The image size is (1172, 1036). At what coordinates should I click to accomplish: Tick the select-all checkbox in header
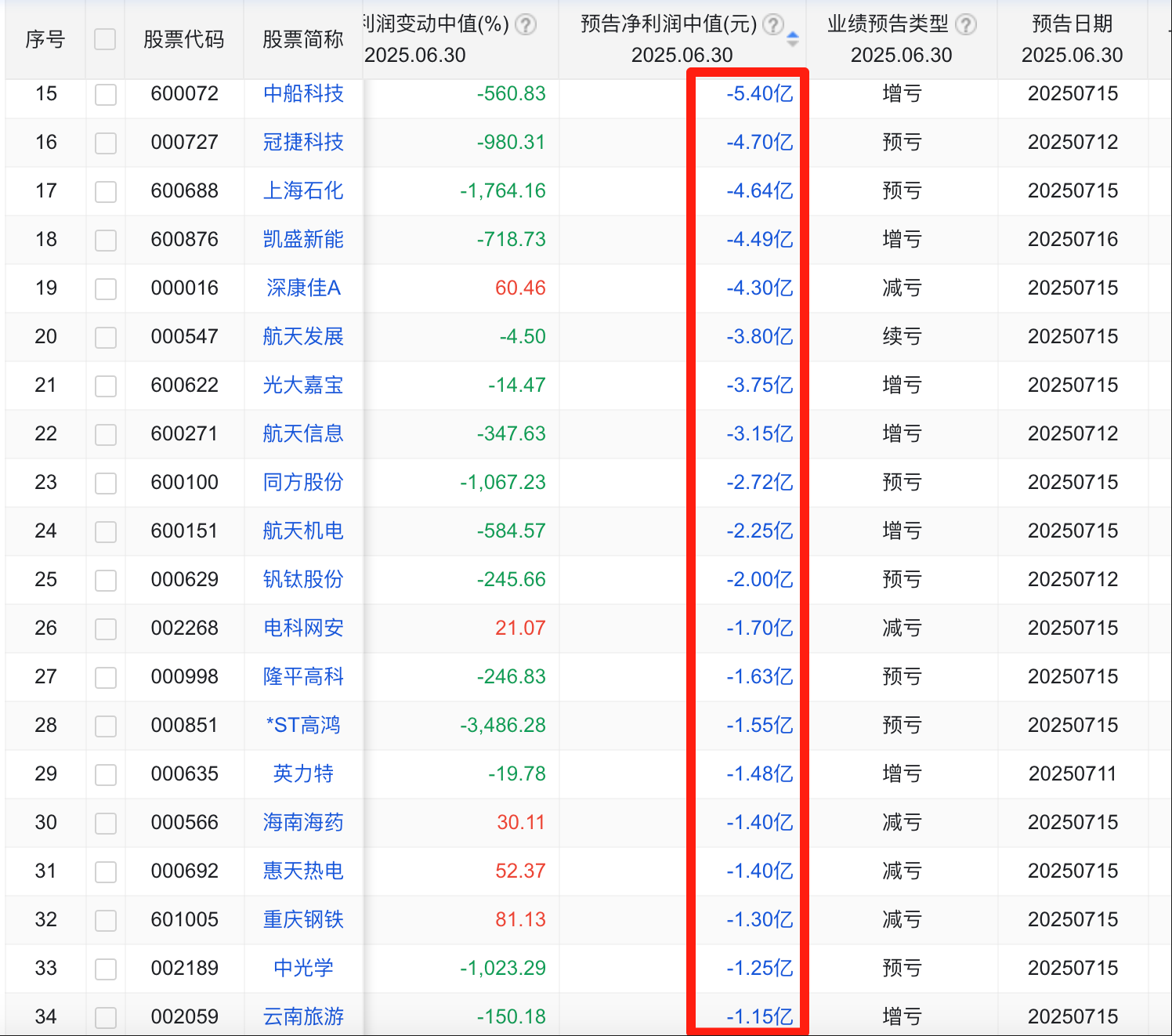[105, 39]
